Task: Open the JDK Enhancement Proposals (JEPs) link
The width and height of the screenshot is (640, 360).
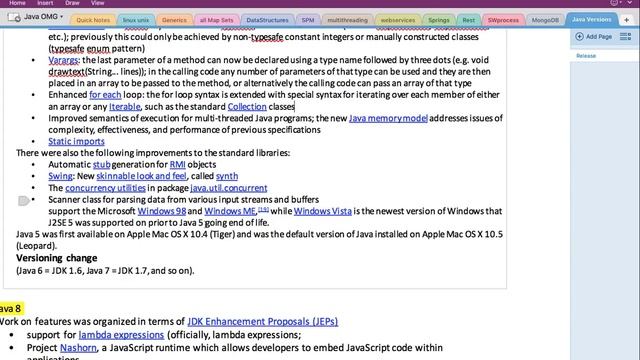Action: click(x=262, y=322)
